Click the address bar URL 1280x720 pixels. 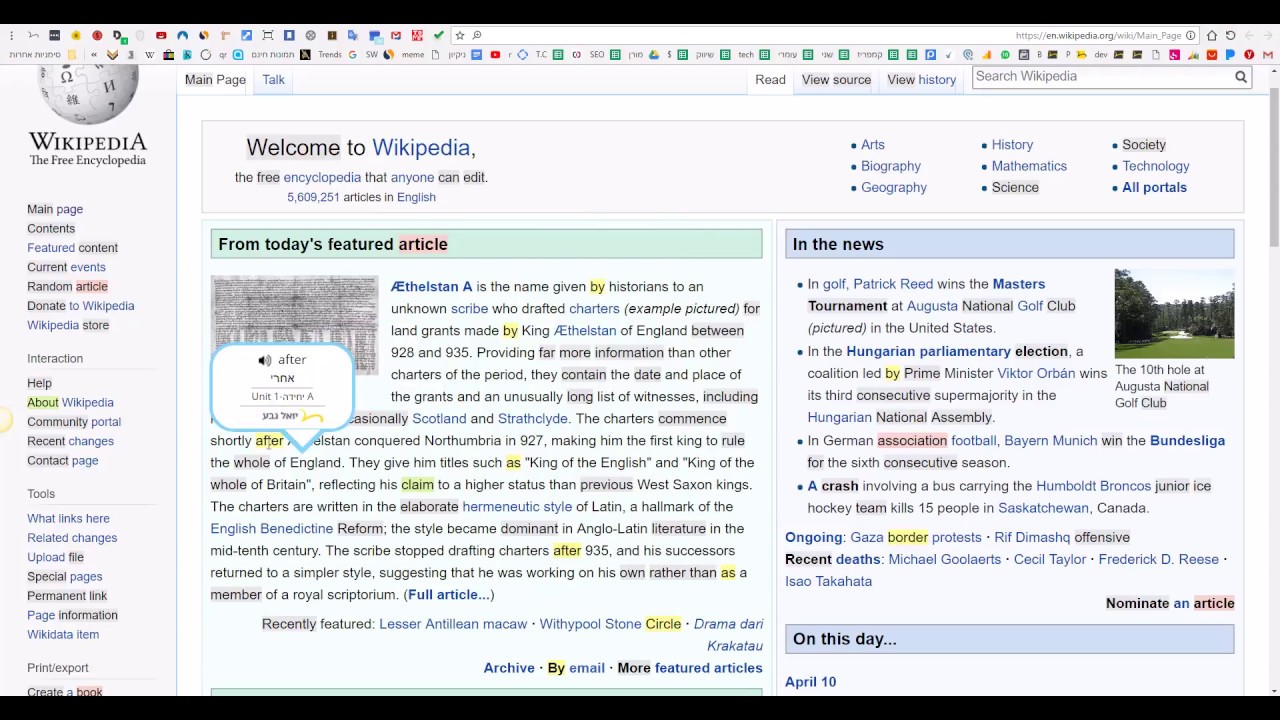[1099, 35]
